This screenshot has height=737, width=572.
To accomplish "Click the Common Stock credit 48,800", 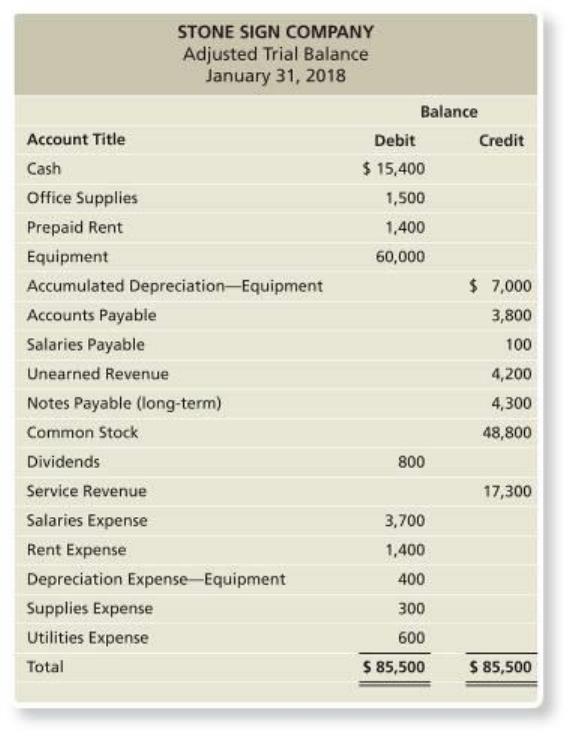I will coord(507,432).
